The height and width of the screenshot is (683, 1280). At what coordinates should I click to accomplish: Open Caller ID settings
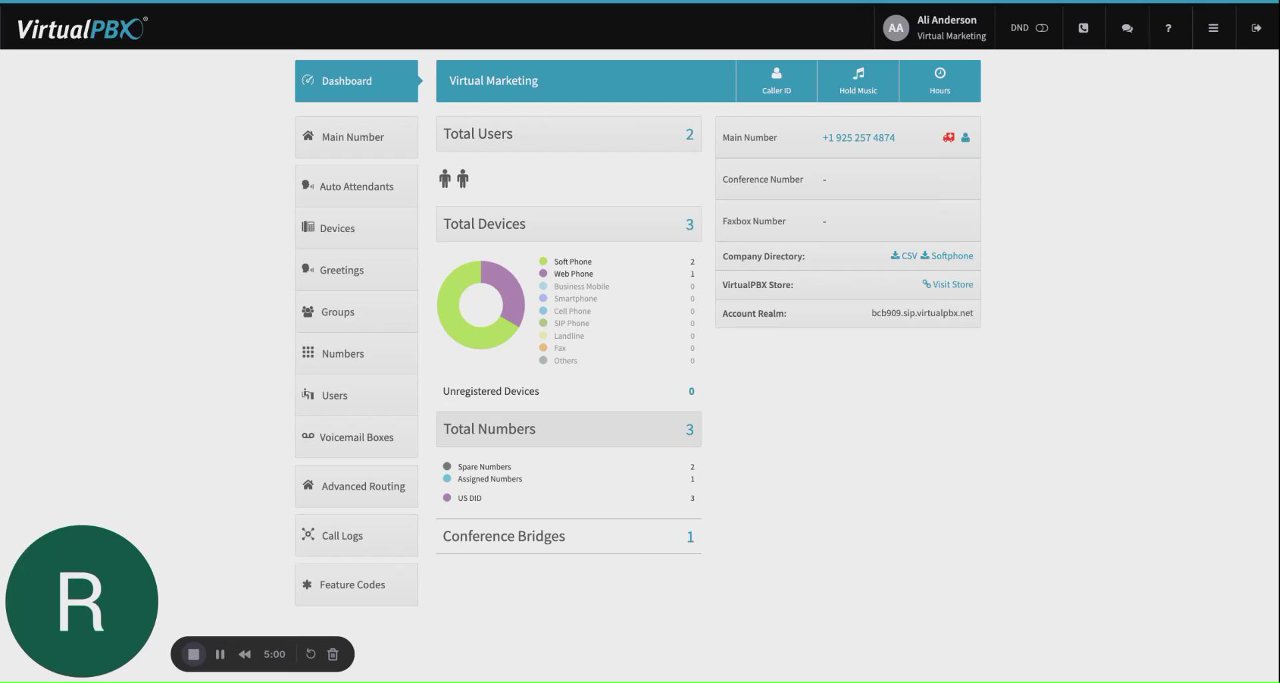click(776, 81)
